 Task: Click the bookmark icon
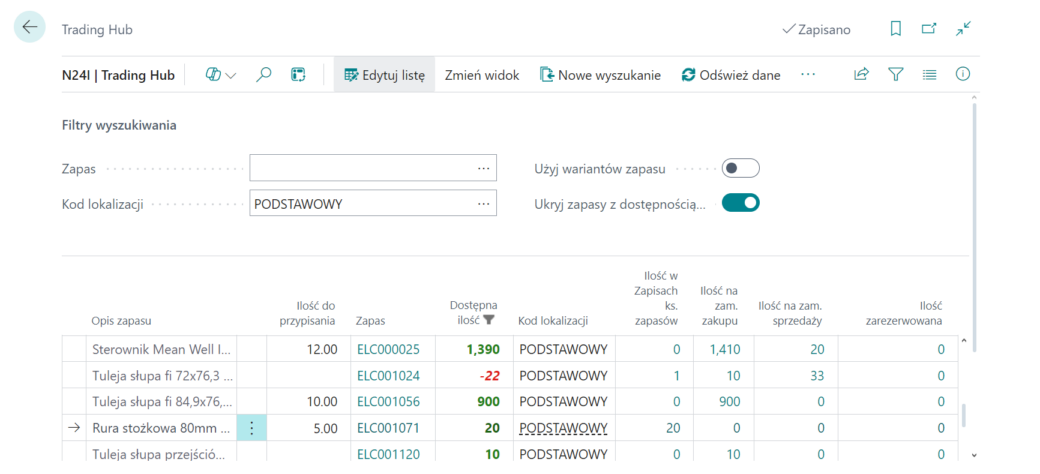tap(895, 29)
